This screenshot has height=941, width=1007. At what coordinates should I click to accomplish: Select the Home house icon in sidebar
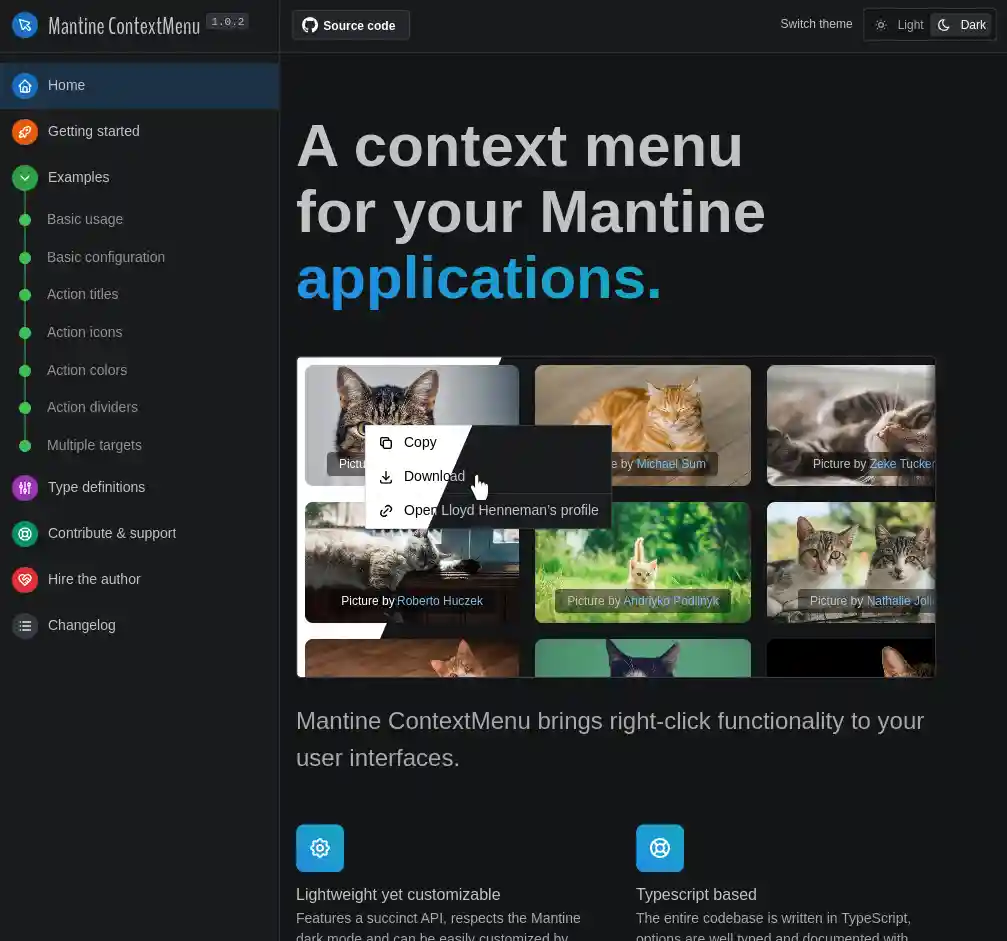[24, 85]
